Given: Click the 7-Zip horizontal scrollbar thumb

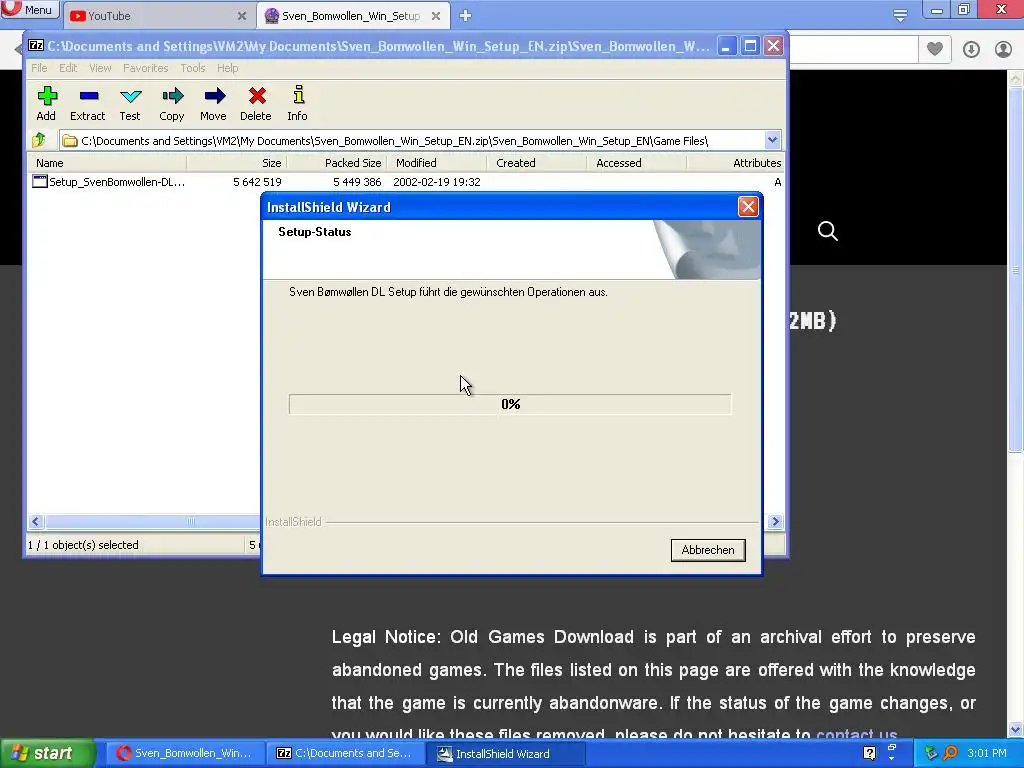Looking at the screenshot, I should click(152, 521).
